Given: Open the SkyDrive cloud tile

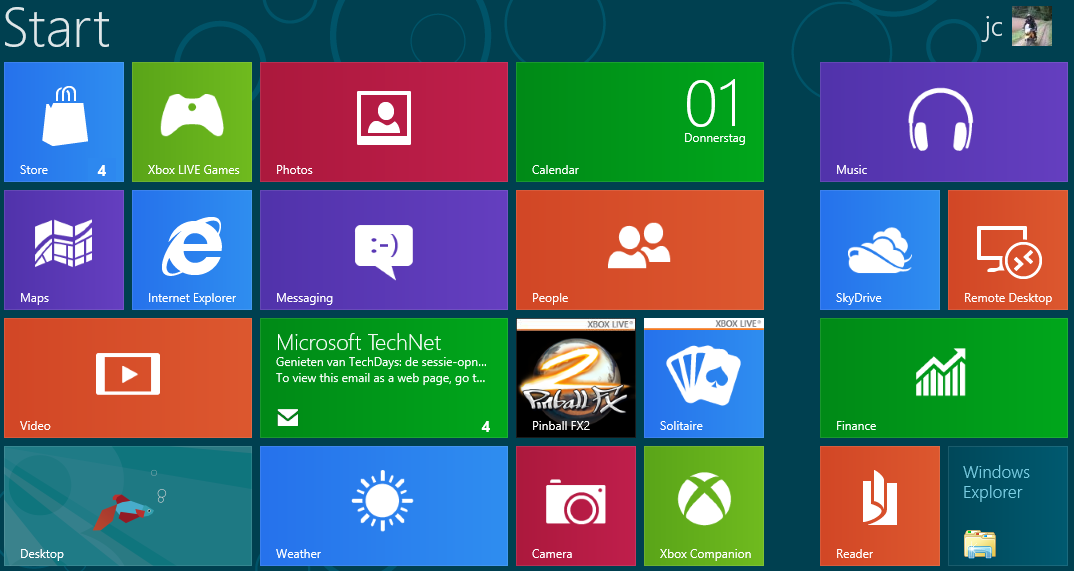Looking at the screenshot, I should pos(880,250).
